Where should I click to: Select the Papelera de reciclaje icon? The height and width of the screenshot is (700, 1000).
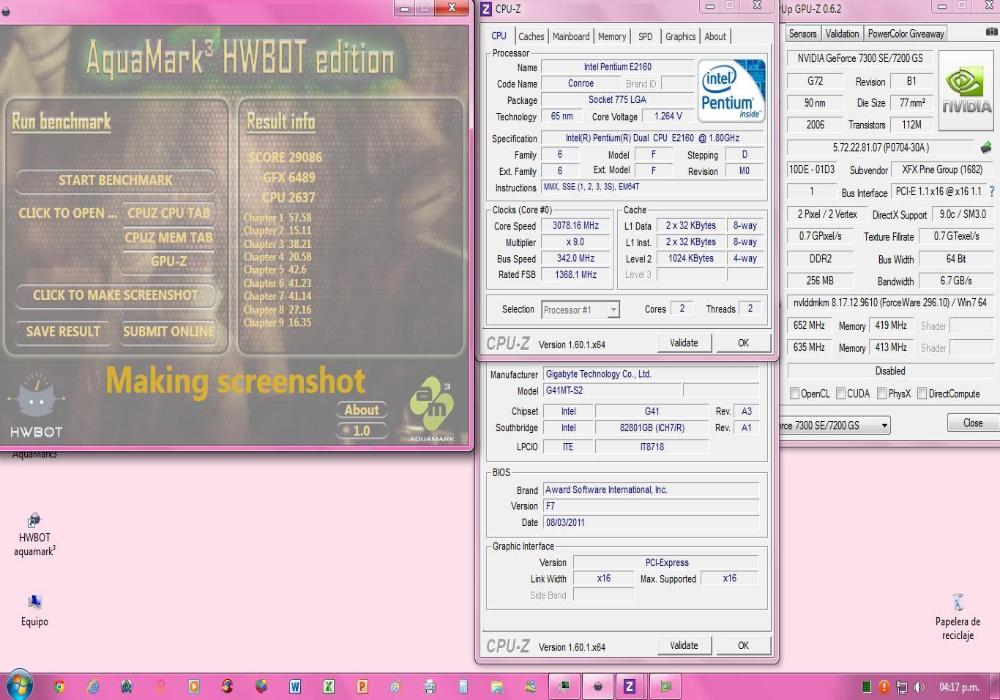957,616
